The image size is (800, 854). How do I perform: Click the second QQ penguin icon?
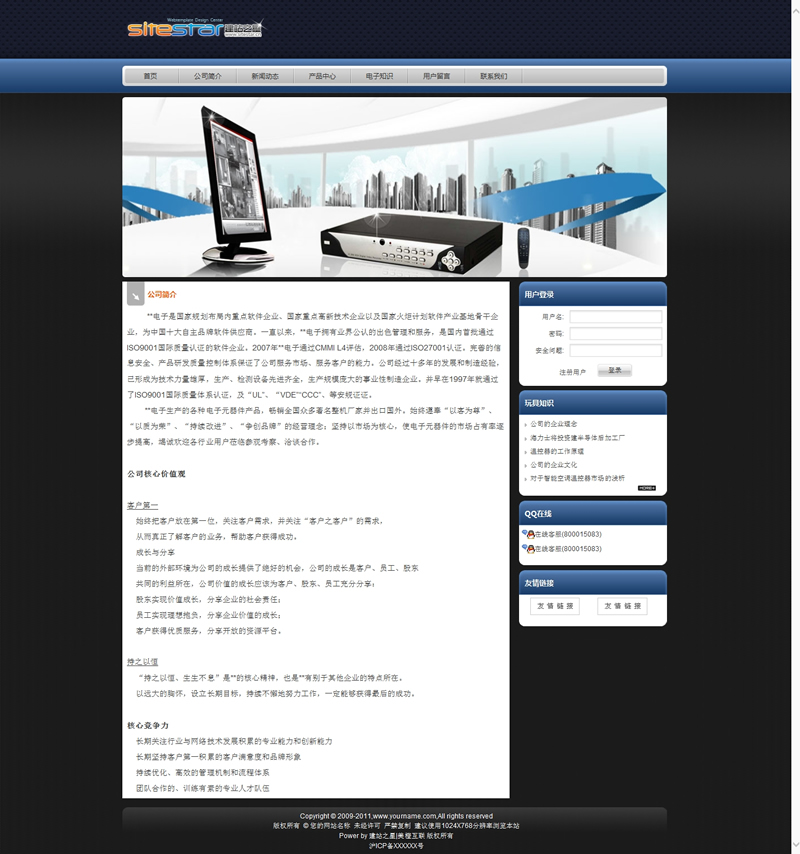527,549
